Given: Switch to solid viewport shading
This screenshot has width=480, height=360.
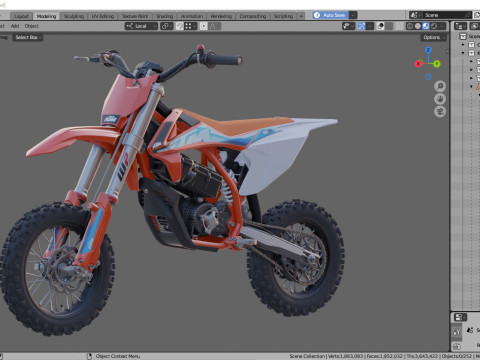Looking at the screenshot, I should [418, 26].
